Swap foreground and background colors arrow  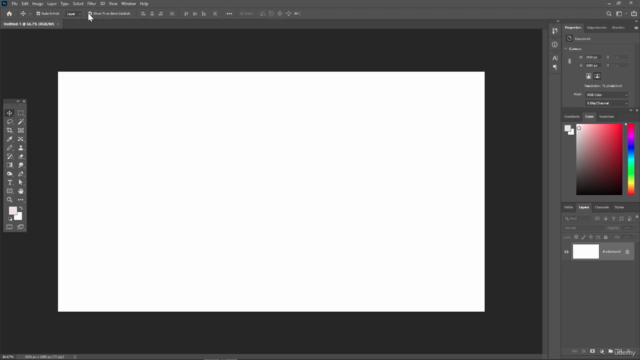pyautogui.click(x=21, y=208)
